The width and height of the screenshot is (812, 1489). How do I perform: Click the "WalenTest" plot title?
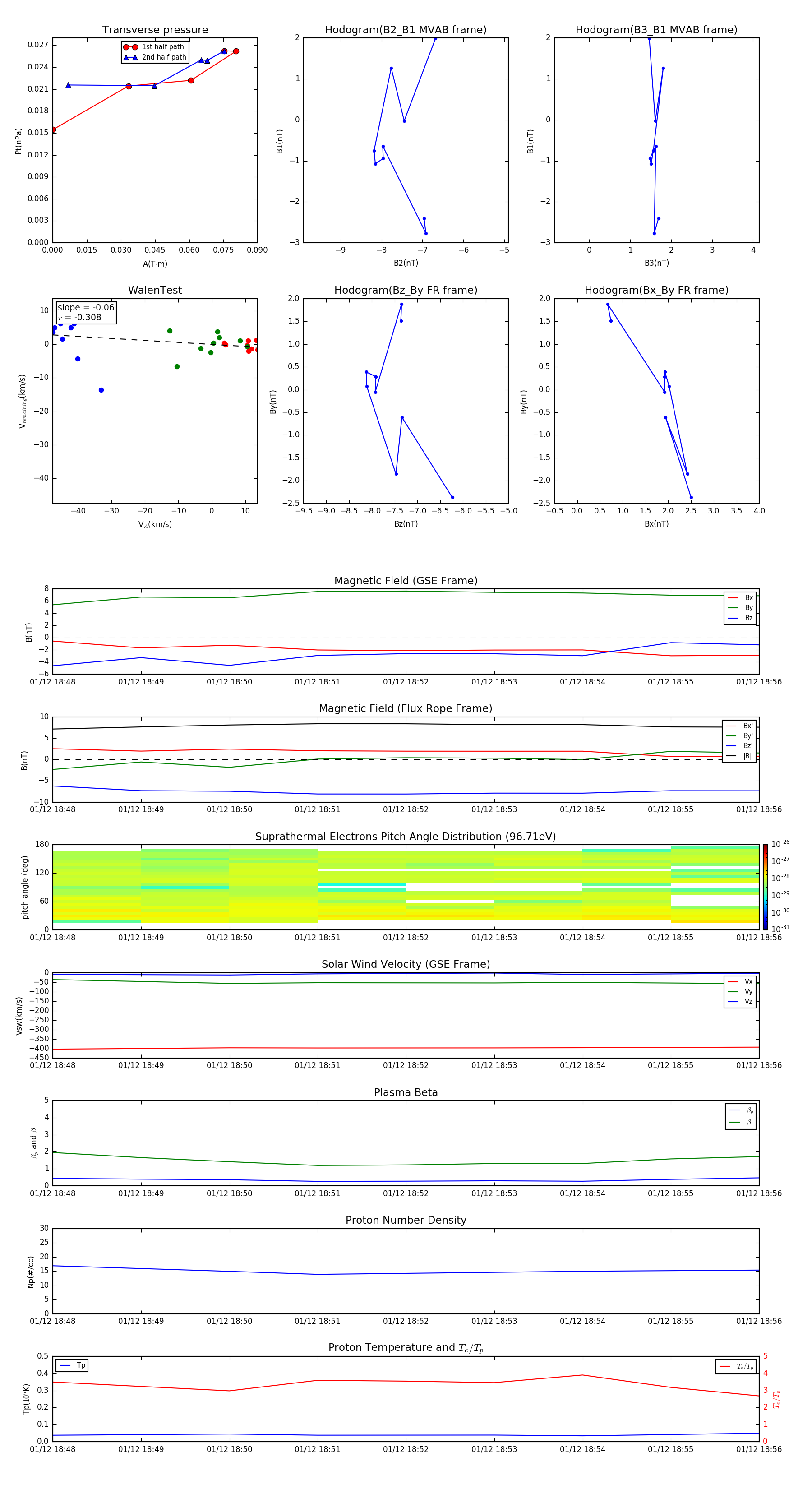pyautogui.click(x=155, y=290)
